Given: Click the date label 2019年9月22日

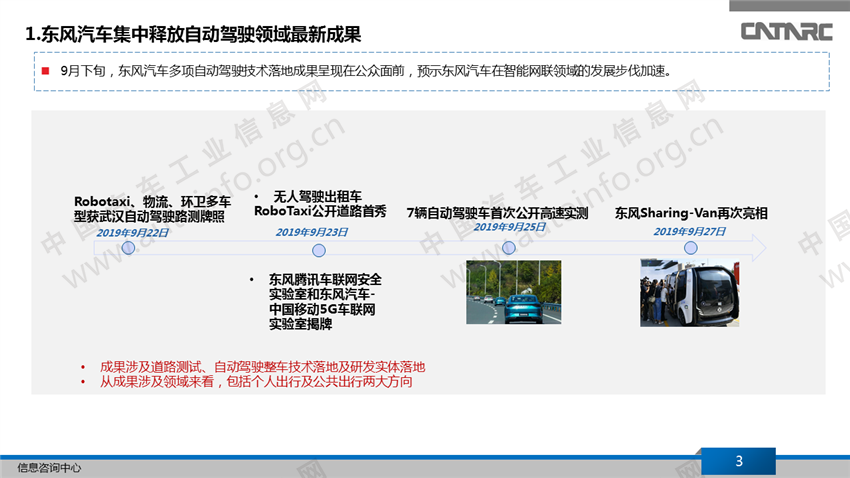Looking at the screenshot, I should click(132, 232).
